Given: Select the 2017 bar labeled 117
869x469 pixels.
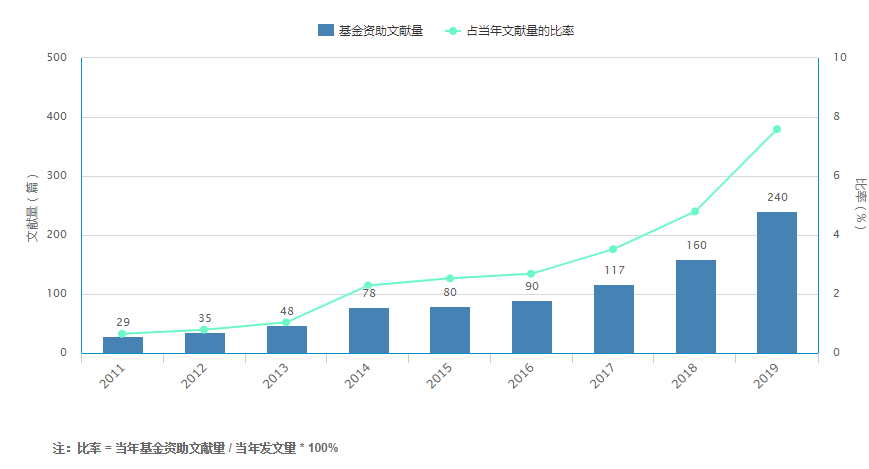Looking at the screenshot, I should pyautogui.click(x=614, y=319).
